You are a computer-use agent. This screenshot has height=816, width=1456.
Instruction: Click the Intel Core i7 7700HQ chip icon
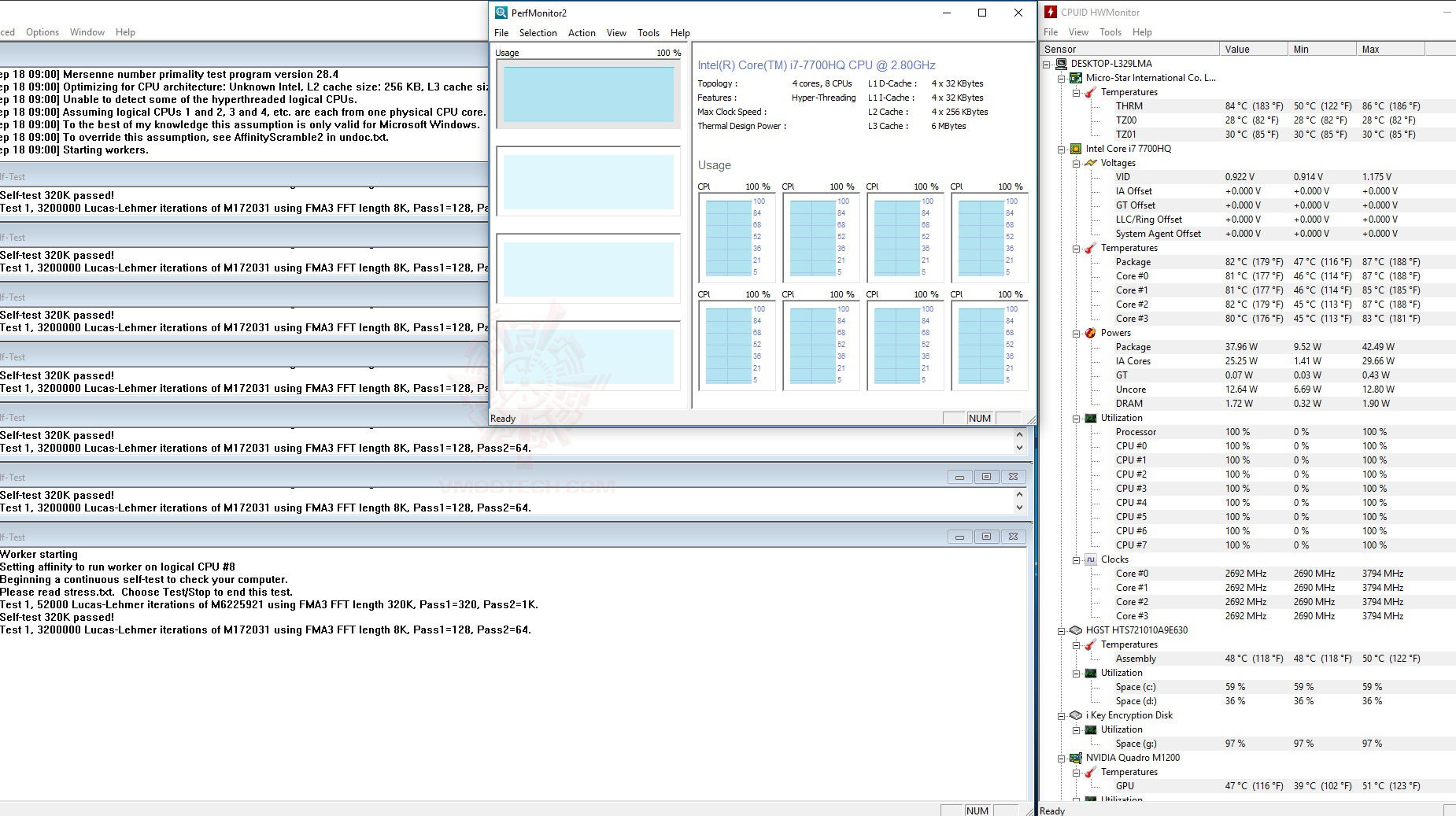point(1076,149)
